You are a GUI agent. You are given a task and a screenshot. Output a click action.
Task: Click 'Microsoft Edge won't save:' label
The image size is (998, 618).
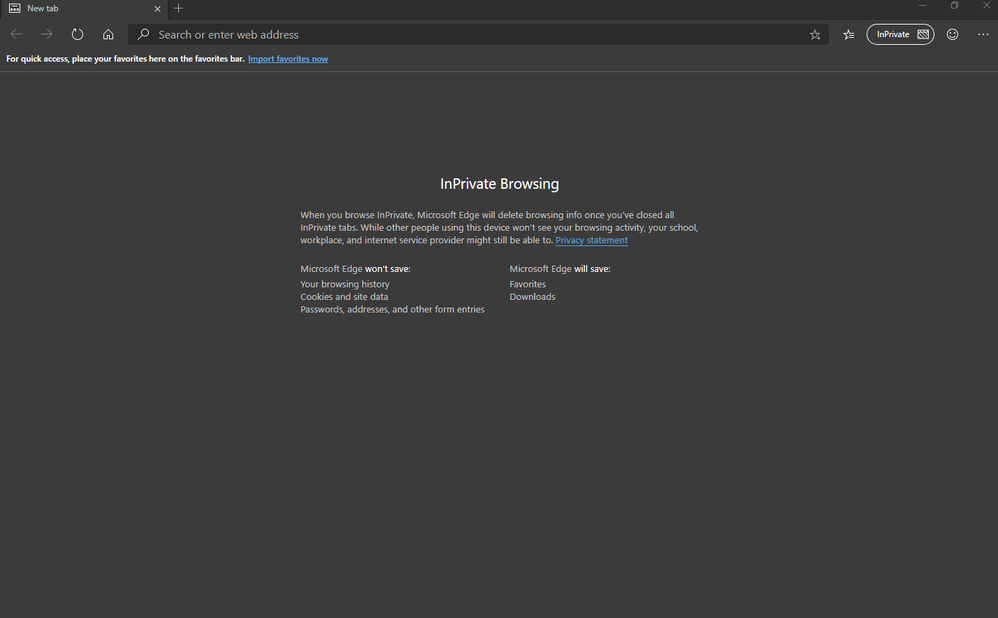[x=355, y=269]
